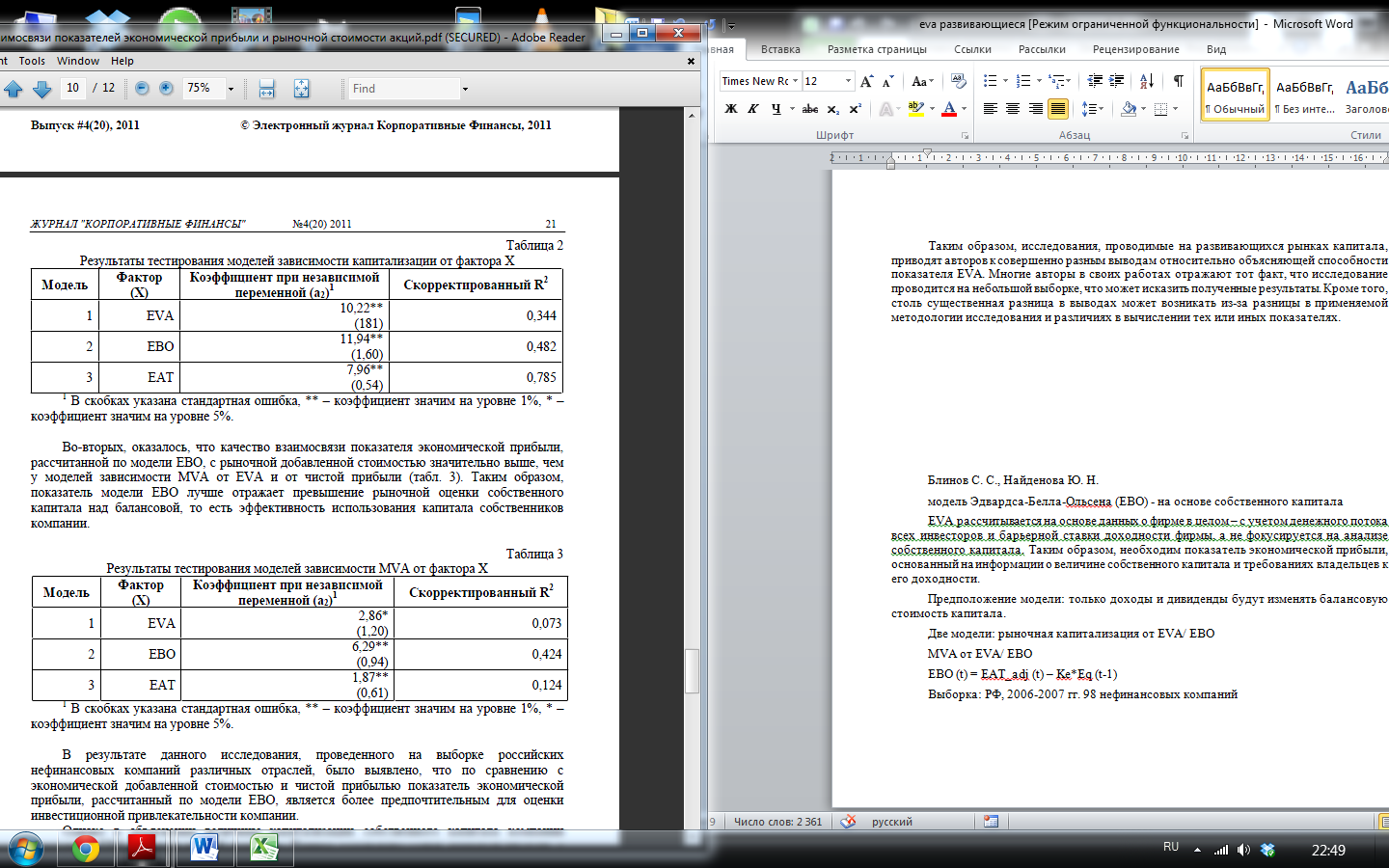1389x868 pixels.
Task: Switch to the Разметка страницы tab
Action: click(877, 49)
